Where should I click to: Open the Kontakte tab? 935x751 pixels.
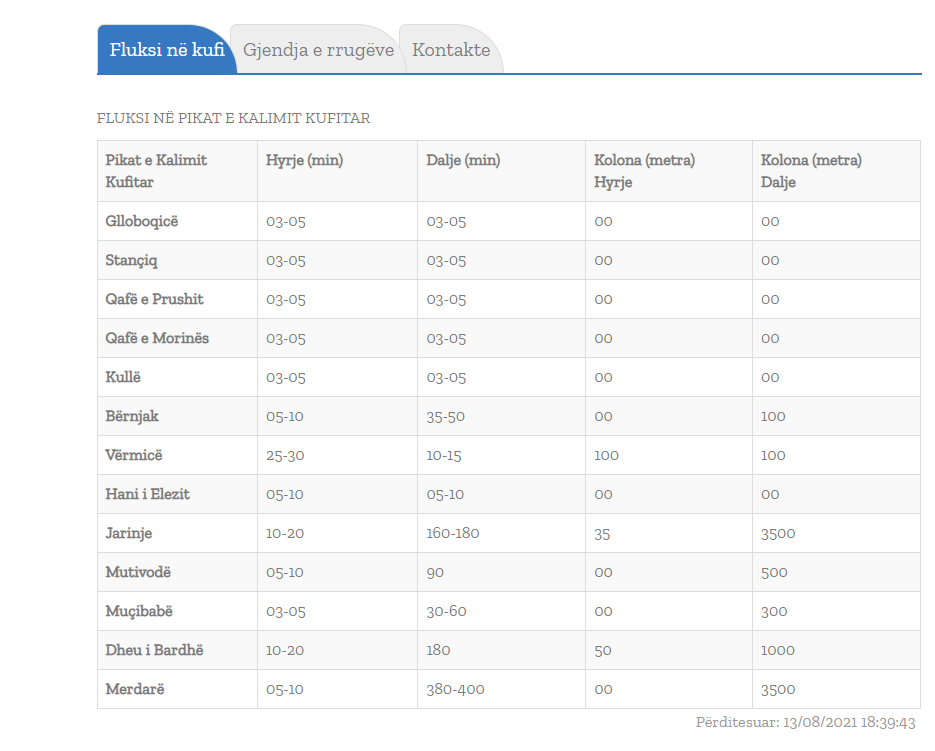[x=451, y=50]
